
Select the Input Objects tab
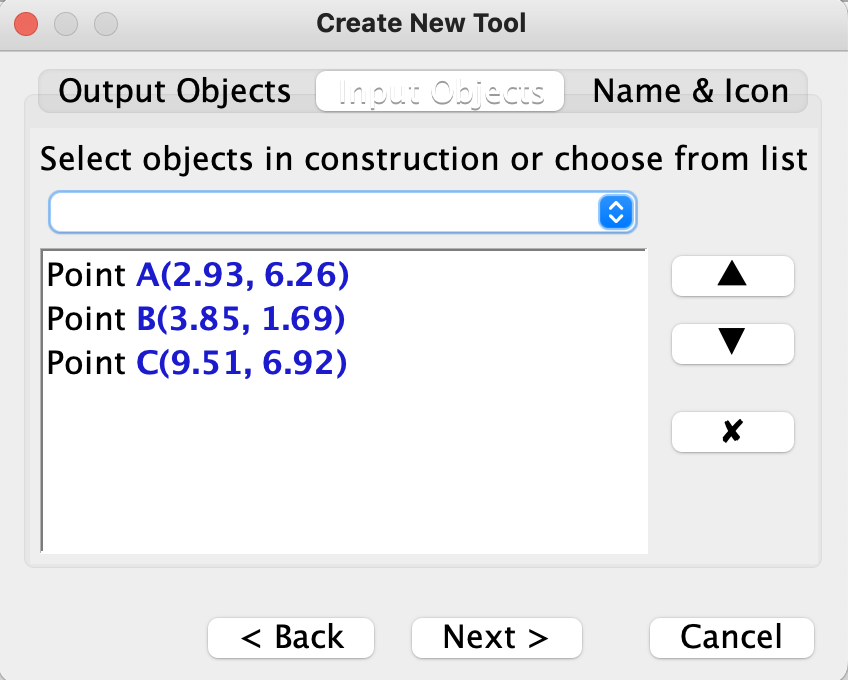pyautogui.click(x=440, y=91)
